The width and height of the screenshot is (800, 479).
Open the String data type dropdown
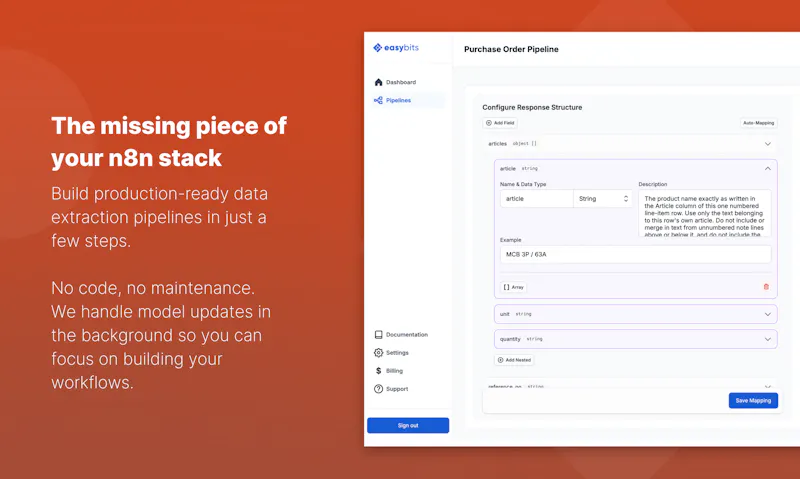[603, 198]
